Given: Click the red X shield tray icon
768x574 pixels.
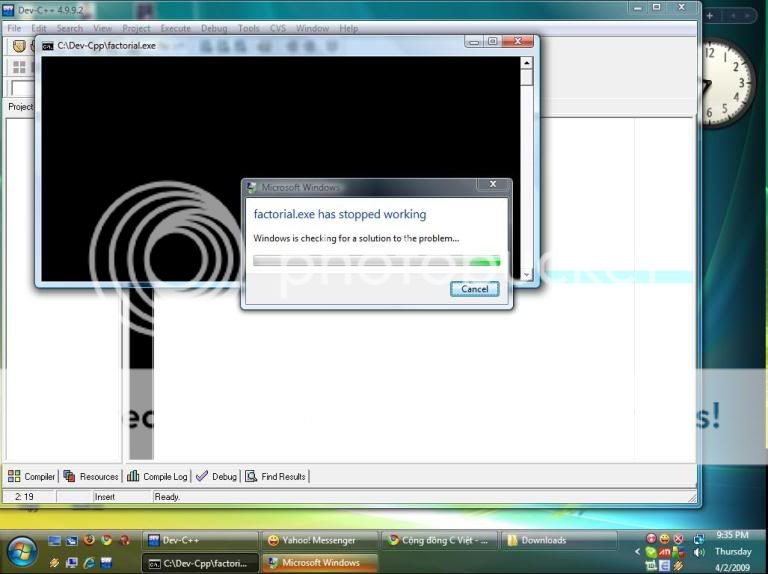Looking at the screenshot, I should (678, 539).
